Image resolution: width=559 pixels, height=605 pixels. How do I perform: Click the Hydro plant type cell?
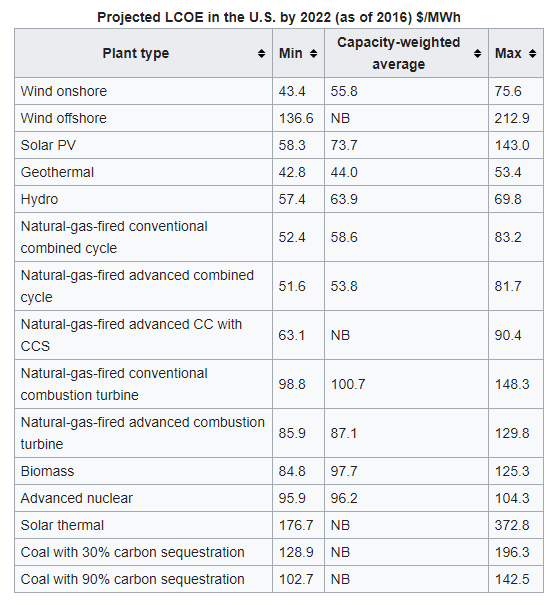tap(144, 199)
